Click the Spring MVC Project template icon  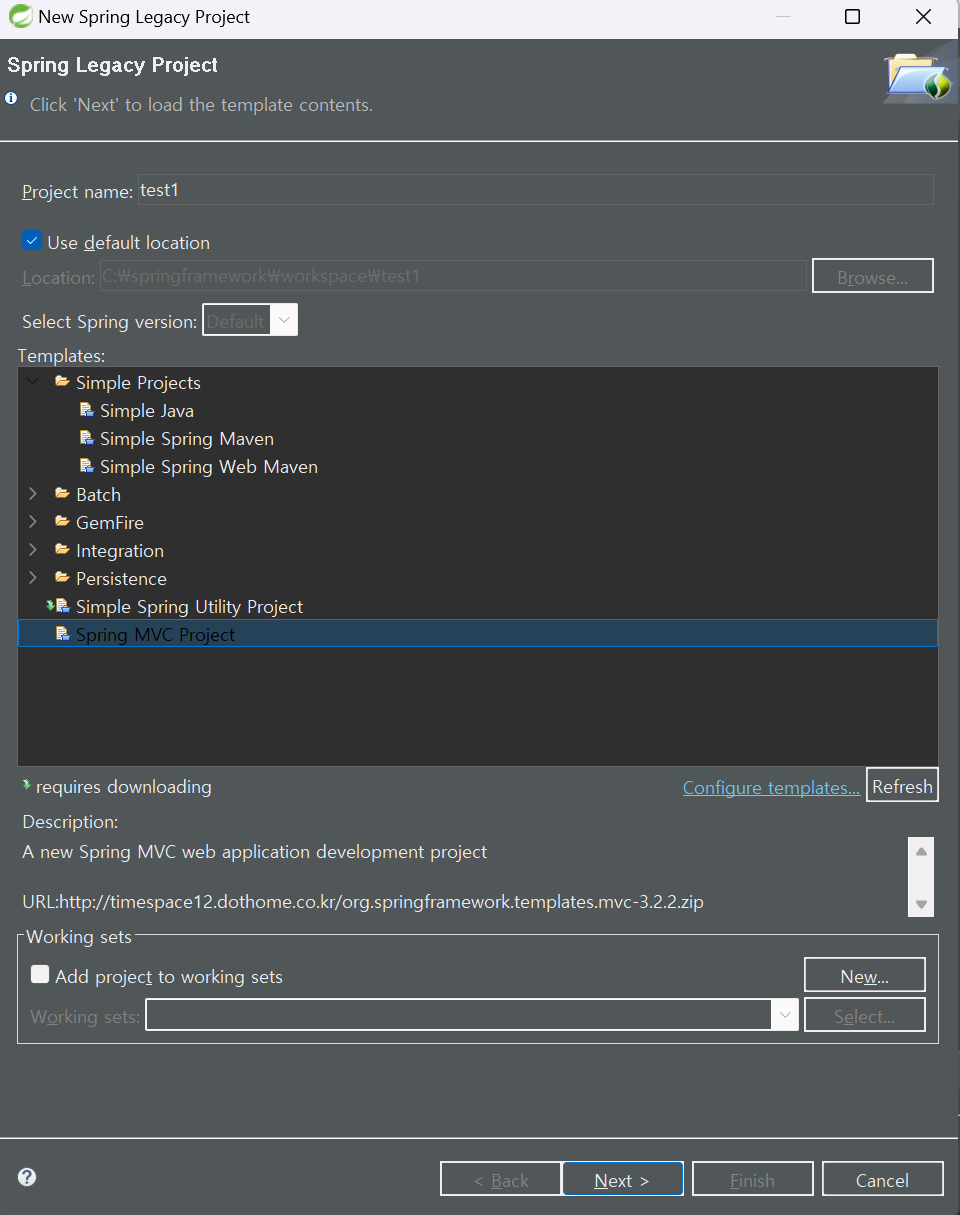click(62, 634)
